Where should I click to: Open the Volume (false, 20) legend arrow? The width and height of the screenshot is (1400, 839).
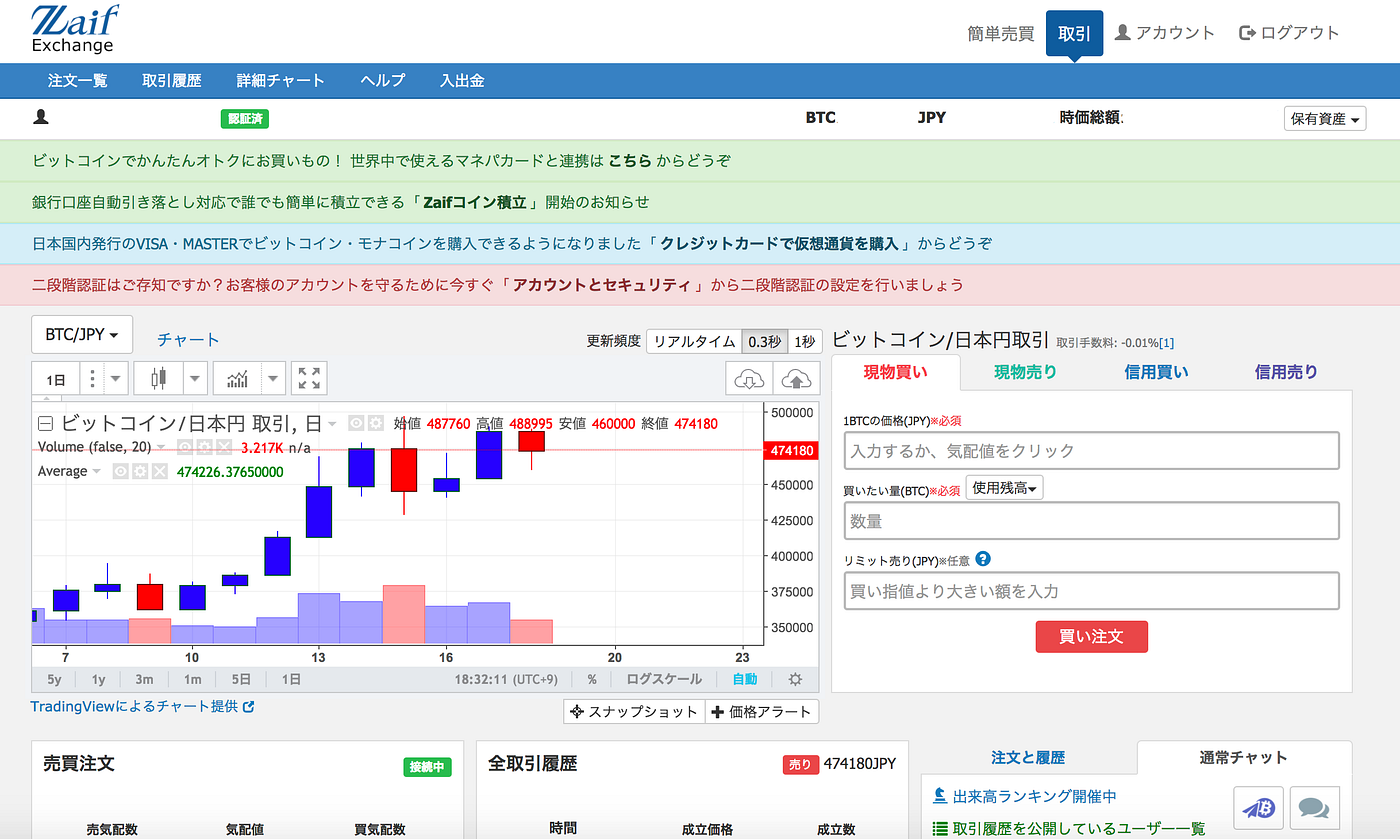(162, 447)
